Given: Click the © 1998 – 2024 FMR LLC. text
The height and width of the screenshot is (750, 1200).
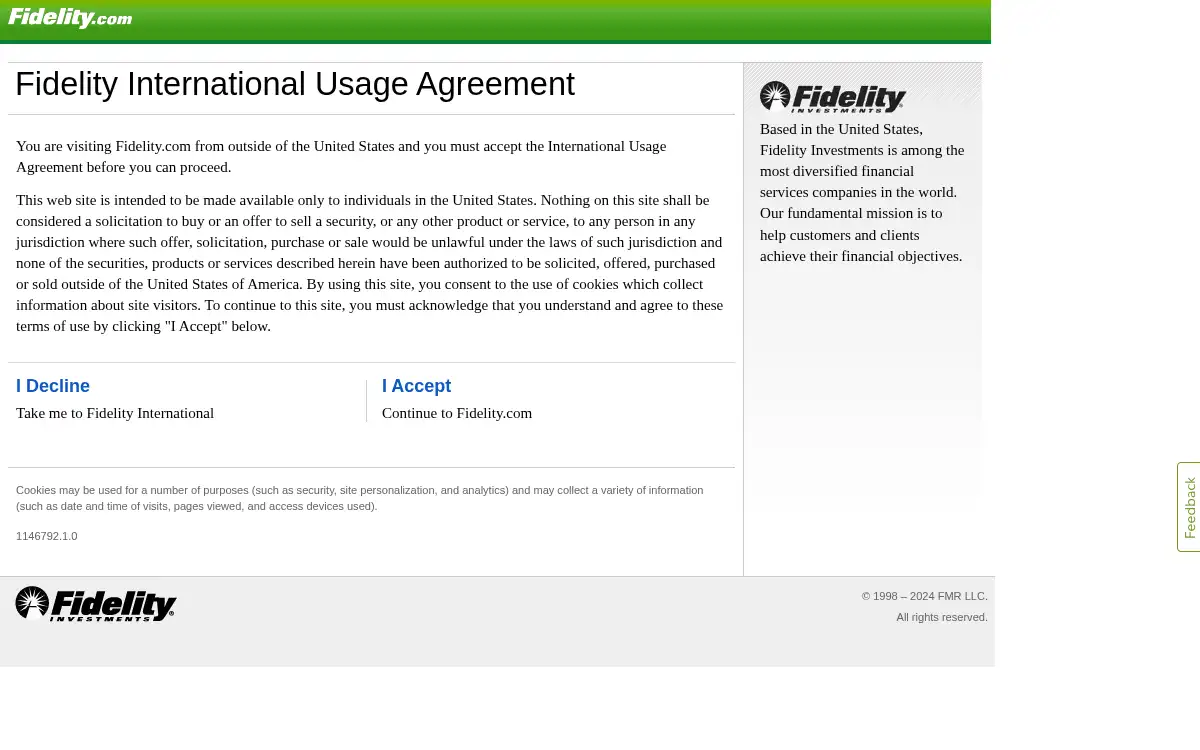Looking at the screenshot, I should coord(925,596).
